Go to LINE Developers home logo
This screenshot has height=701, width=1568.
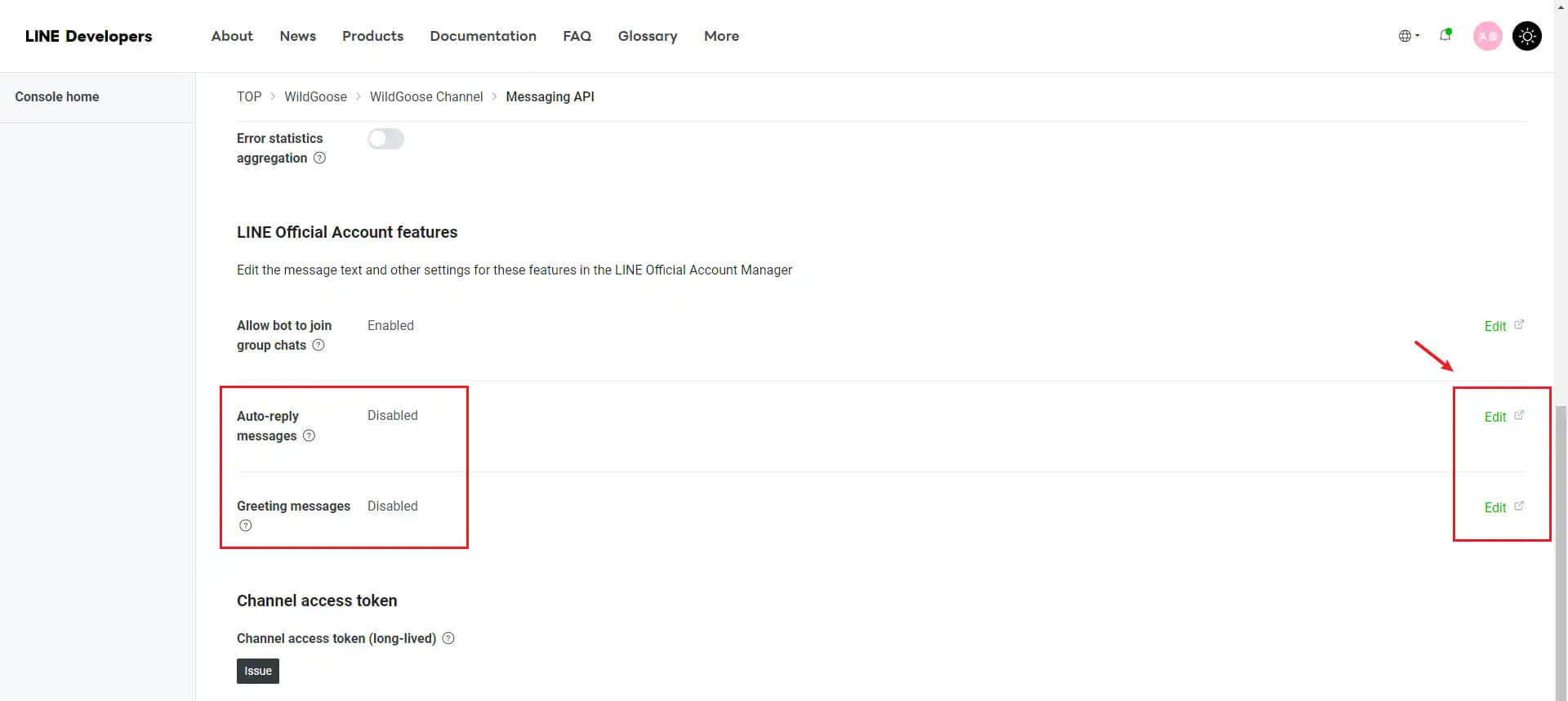pos(88,36)
